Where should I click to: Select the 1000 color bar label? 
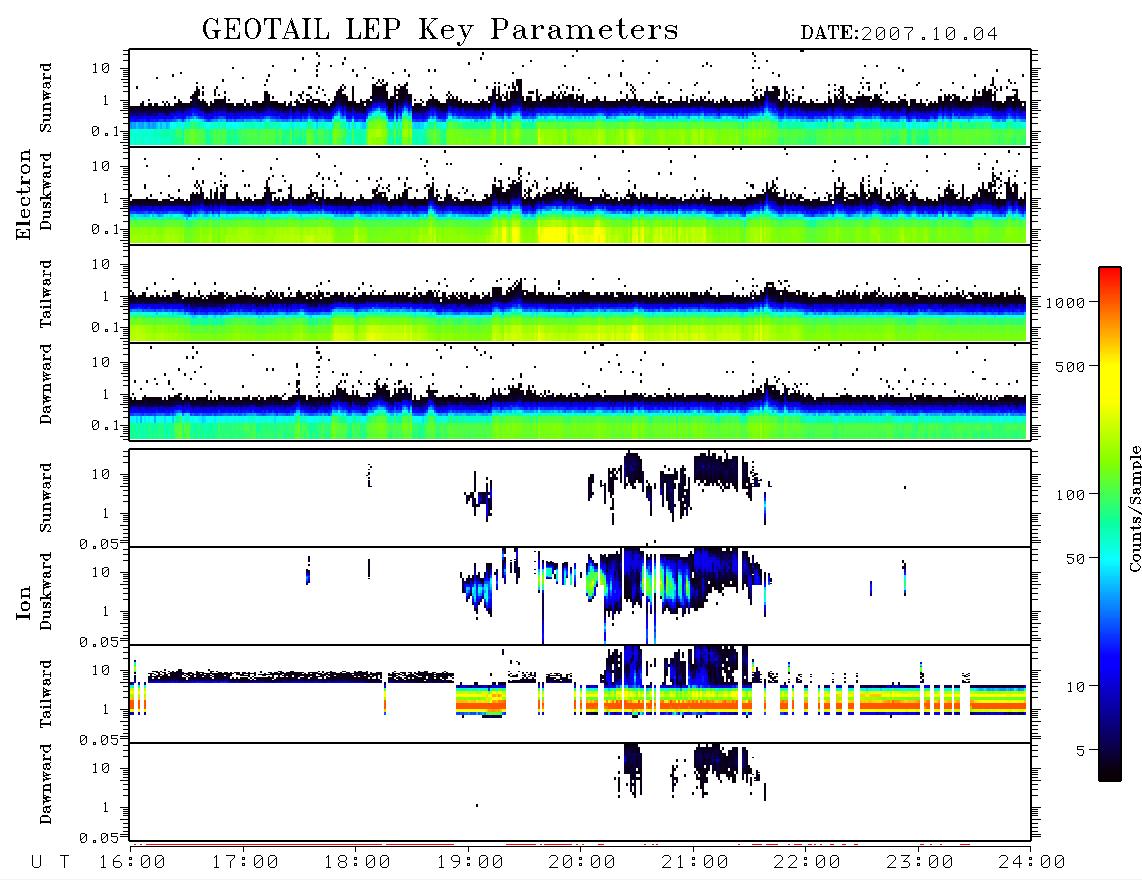1065,303
